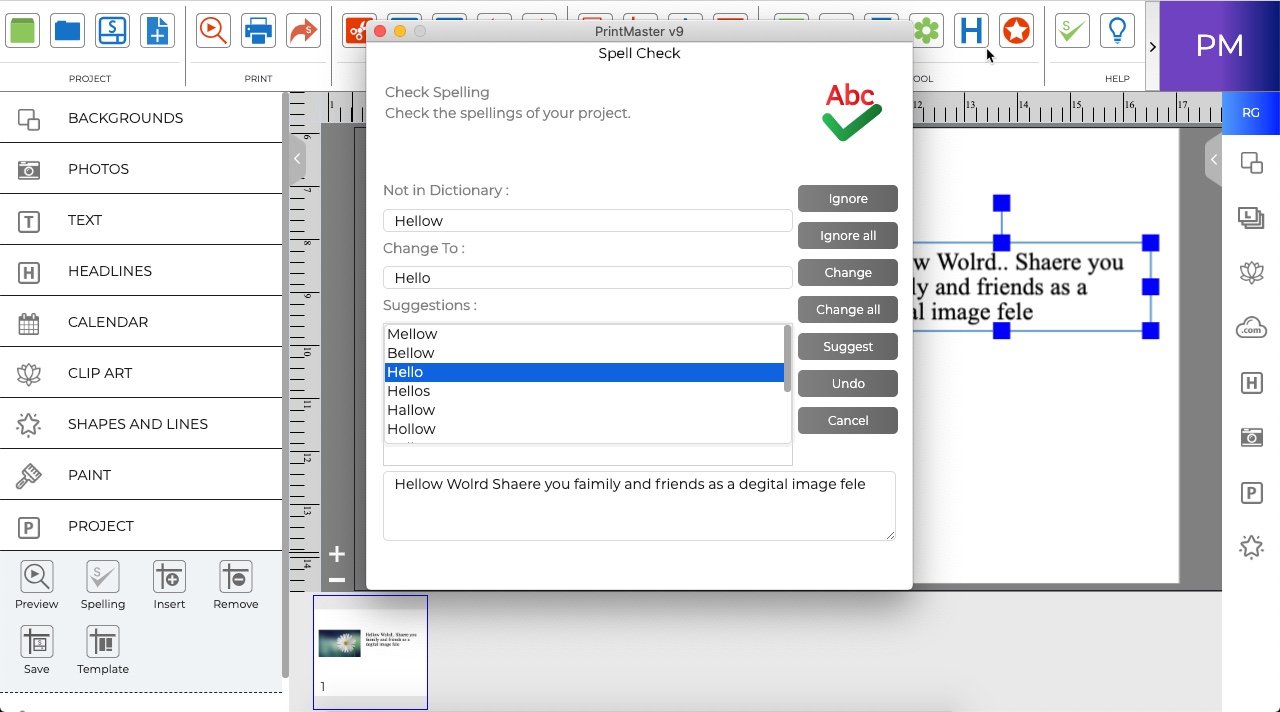Collapse the left panel using its chevron

point(296,158)
